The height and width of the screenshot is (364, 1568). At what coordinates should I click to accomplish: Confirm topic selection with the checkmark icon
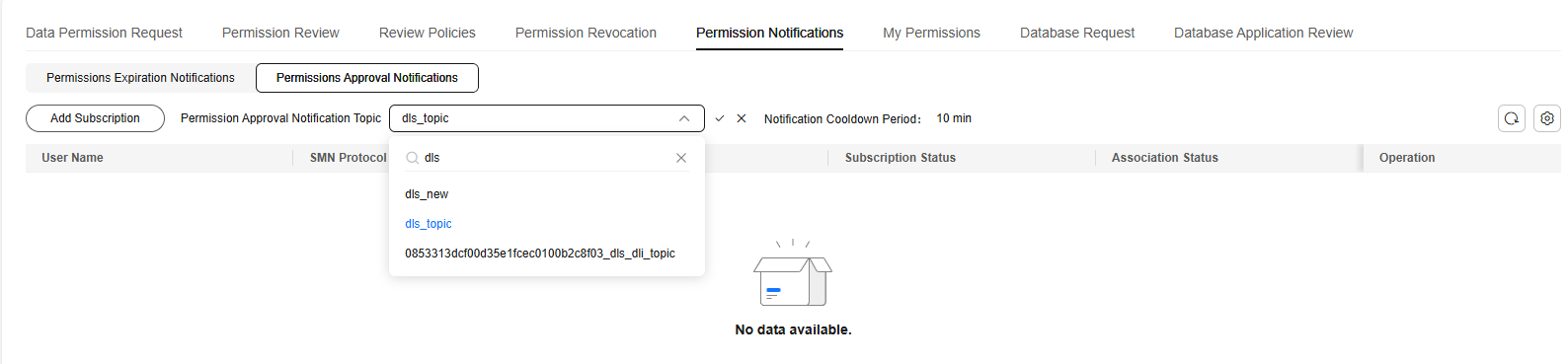pyautogui.click(x=720, y=118)
